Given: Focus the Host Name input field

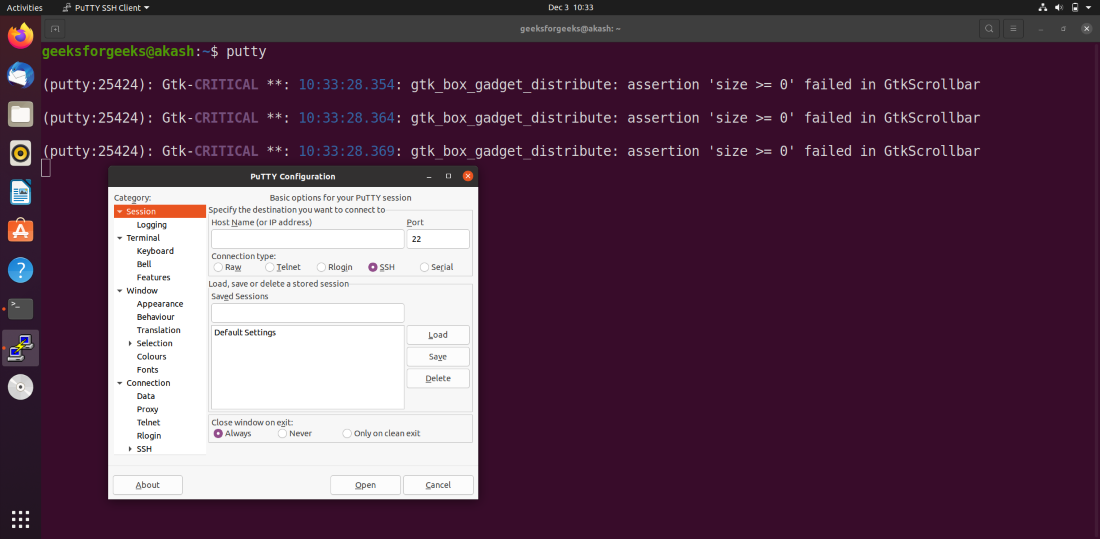Looking at the screenshot, I should point(308,239).
